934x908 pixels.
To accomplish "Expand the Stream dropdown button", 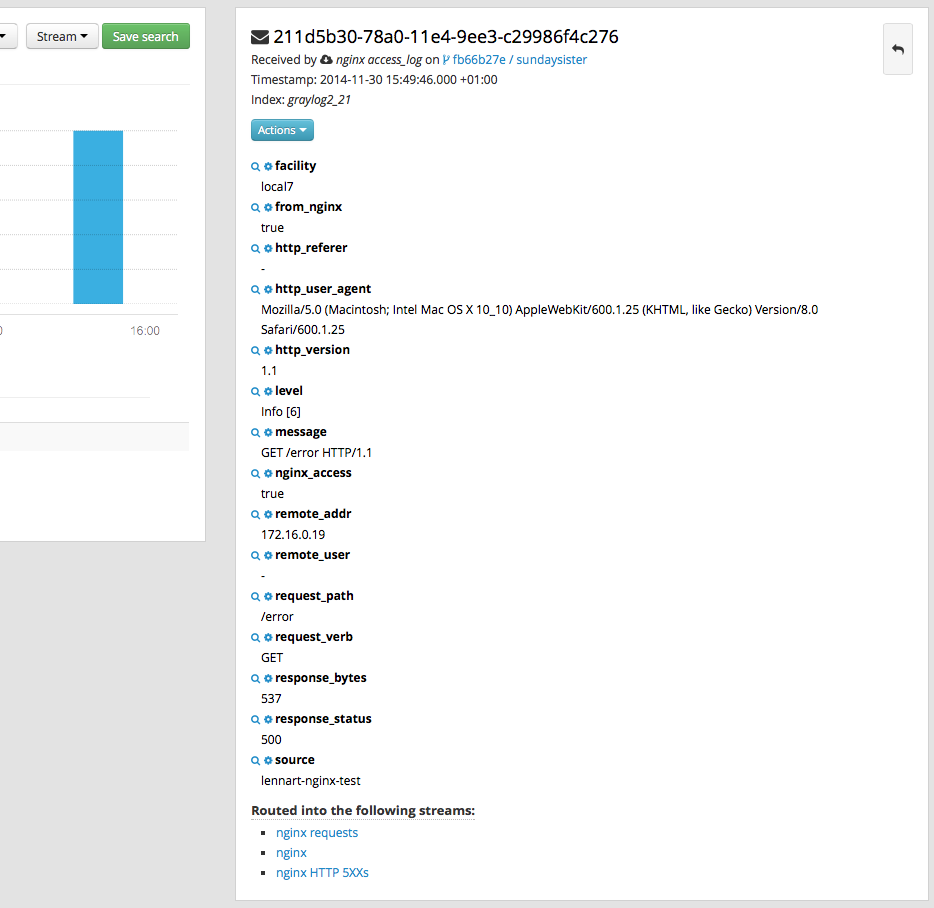I will coord(62,36).
